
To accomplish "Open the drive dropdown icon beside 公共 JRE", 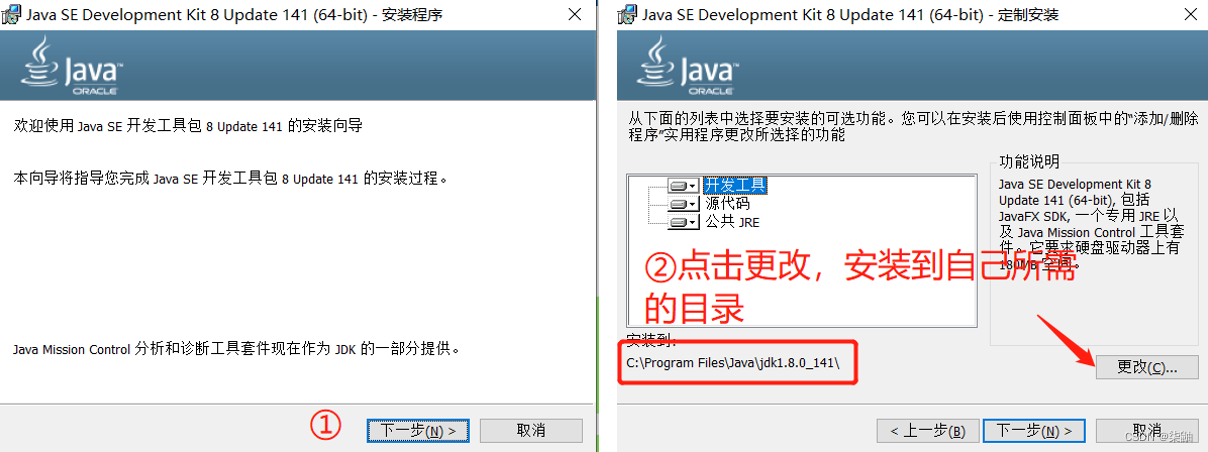I will [x=684, y=222].
